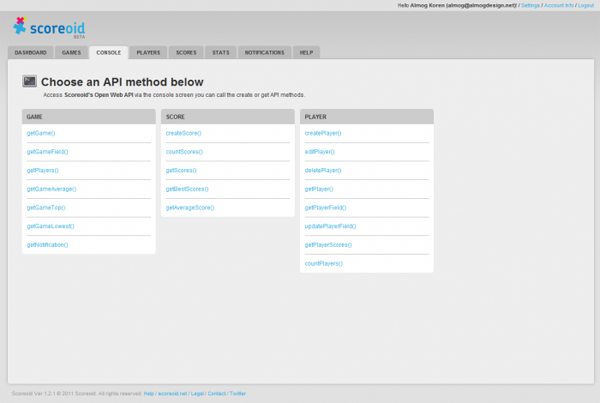The width and height of the screenshot is (600, 403).
Task: Choose the getGame() API method
Action: (41, 132)
